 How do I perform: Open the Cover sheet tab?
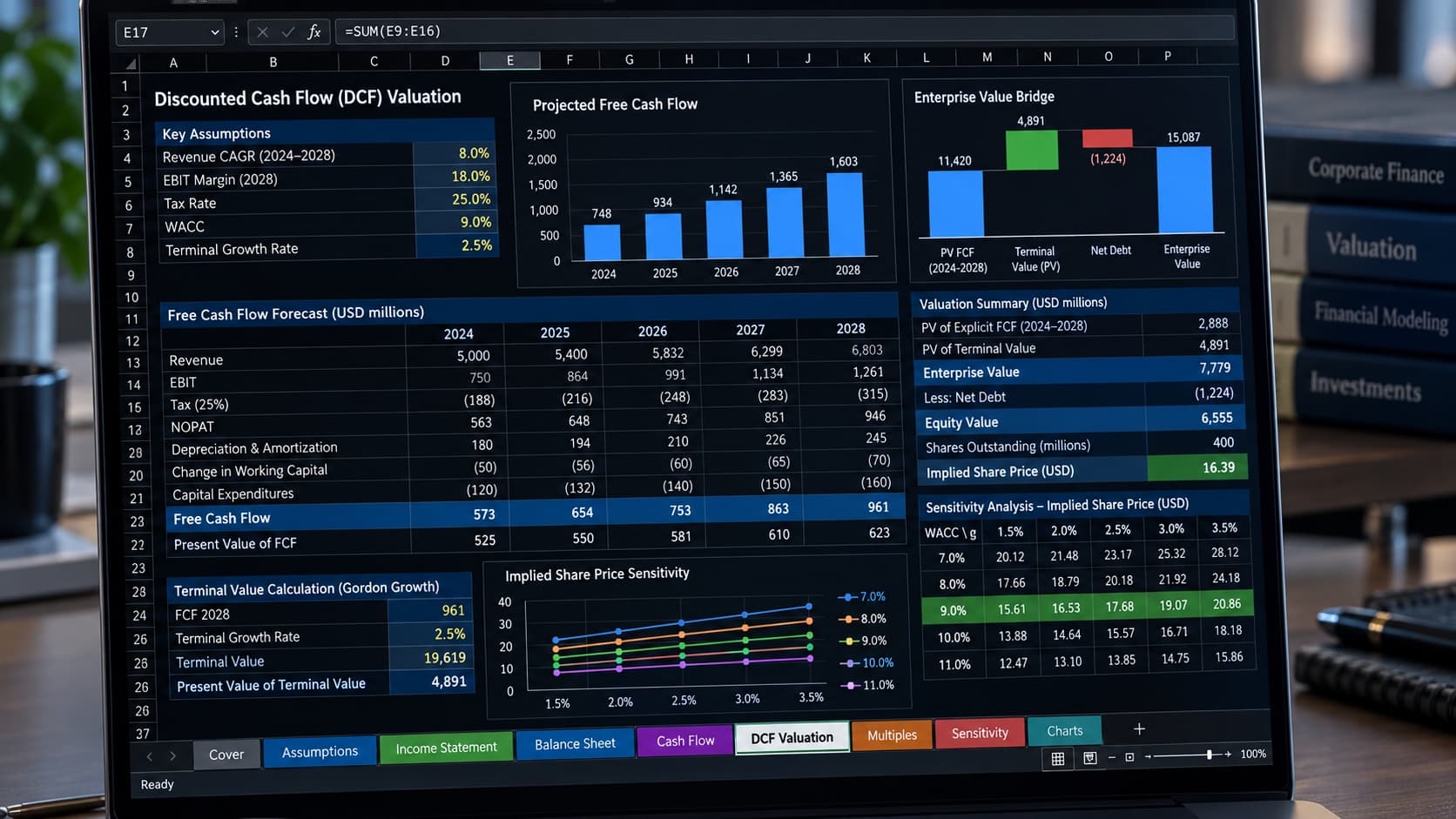click(x=226, y=755)
